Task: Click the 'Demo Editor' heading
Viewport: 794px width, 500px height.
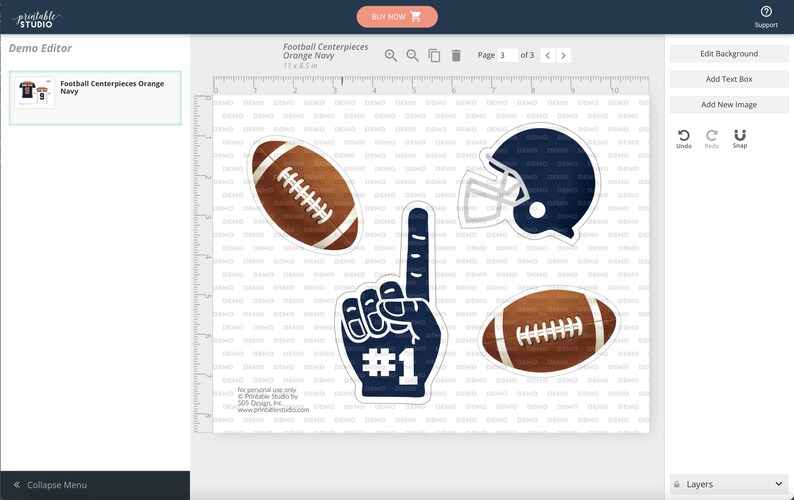Action: (x=40, y=48)
